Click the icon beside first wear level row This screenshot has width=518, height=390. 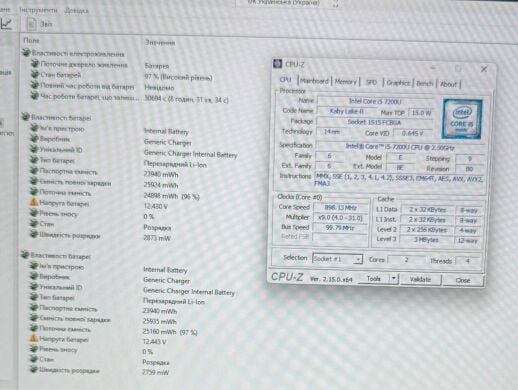pos(34,213)
